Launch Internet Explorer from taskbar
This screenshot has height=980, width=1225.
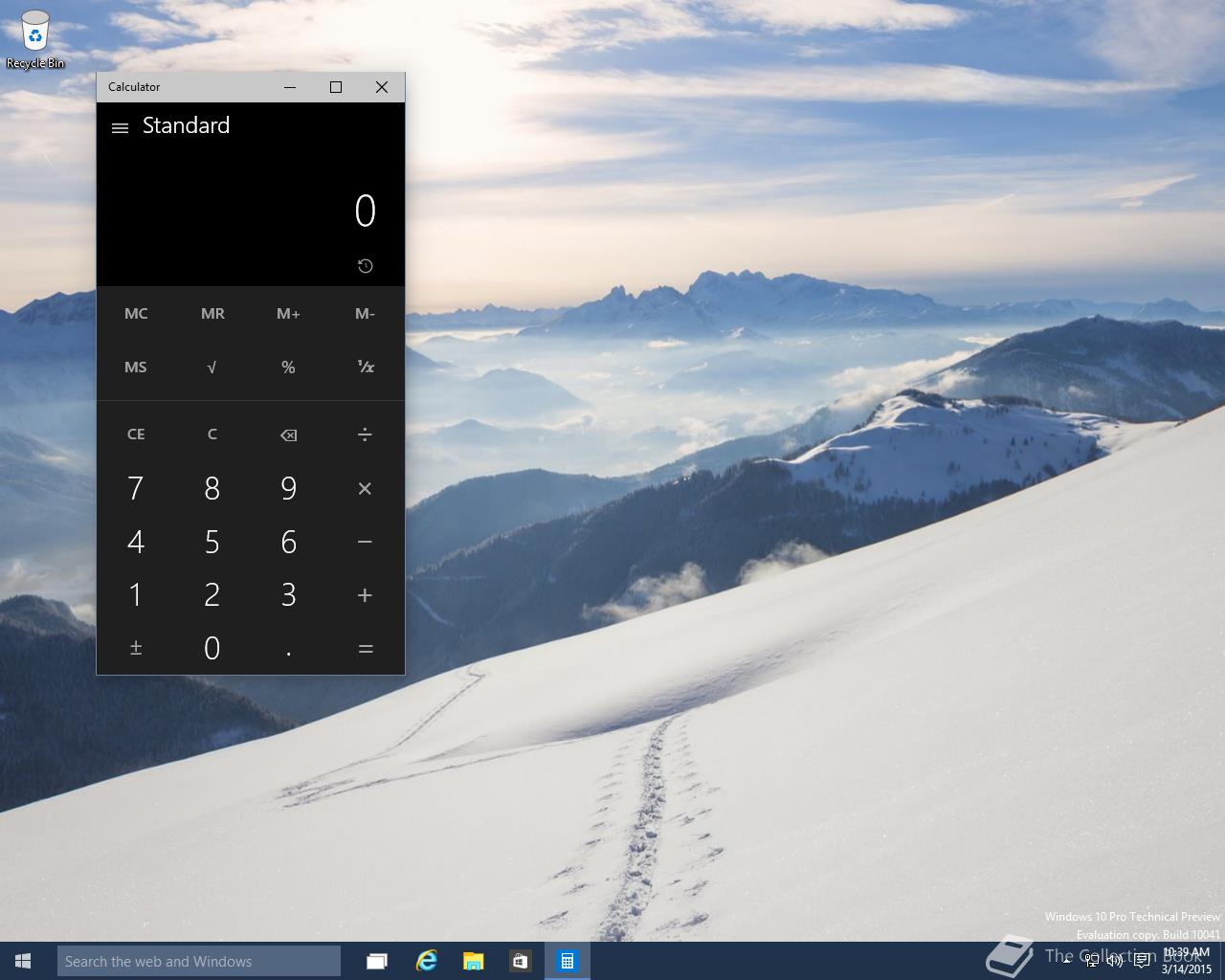pos(426,961)
